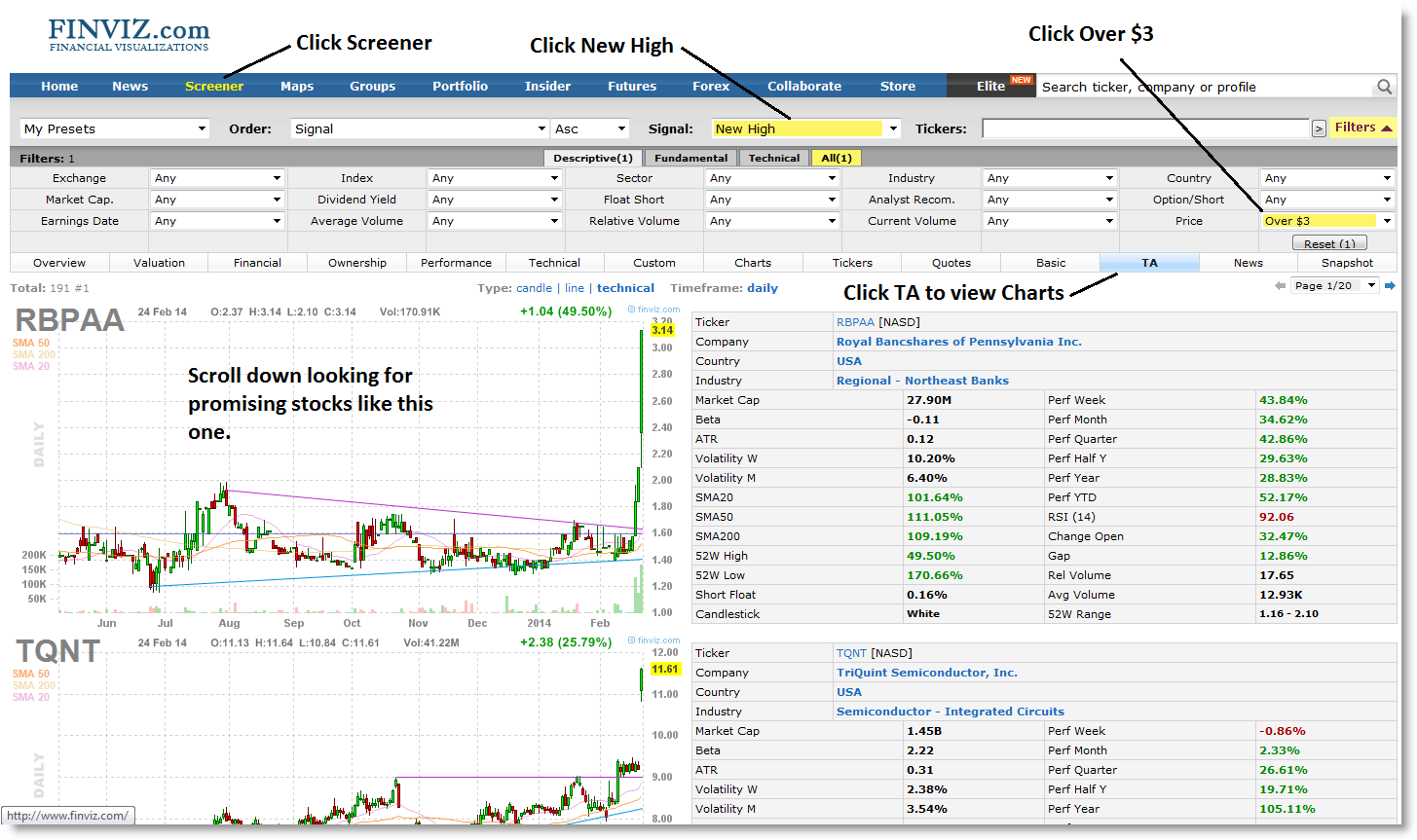The width and height of the screenshot is (1417, 840).
Task: Select the Financial view tab
Action: [x=258, y=263]
